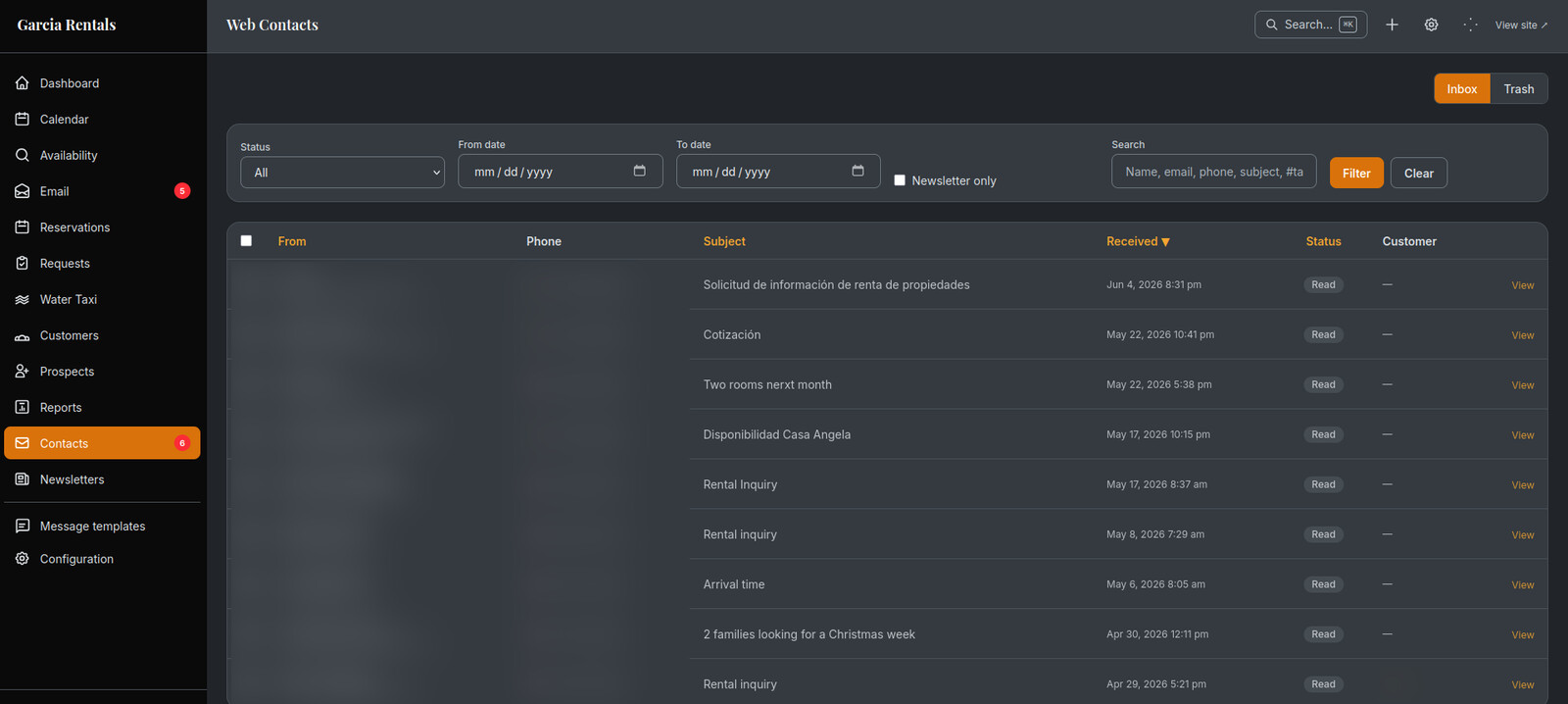
Task: Click the Newsletters icon in sidebar
Action: (23, 479)
